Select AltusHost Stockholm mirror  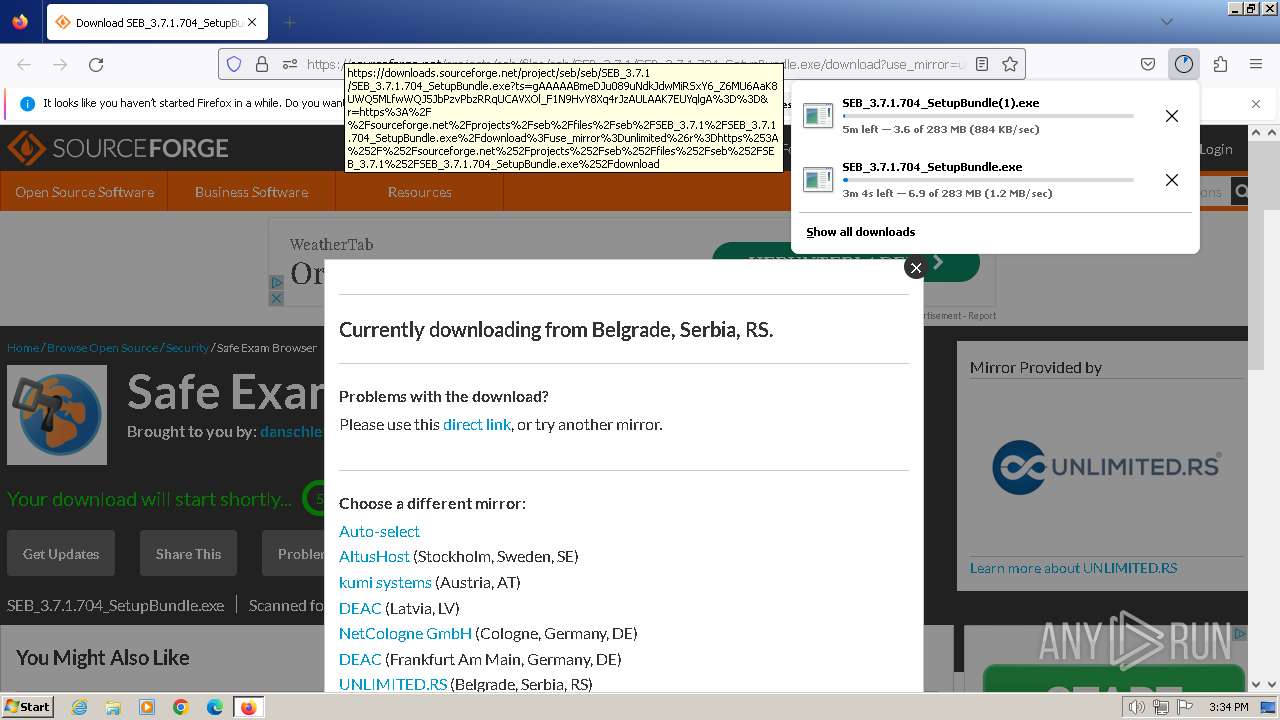[x=374, y=556]
